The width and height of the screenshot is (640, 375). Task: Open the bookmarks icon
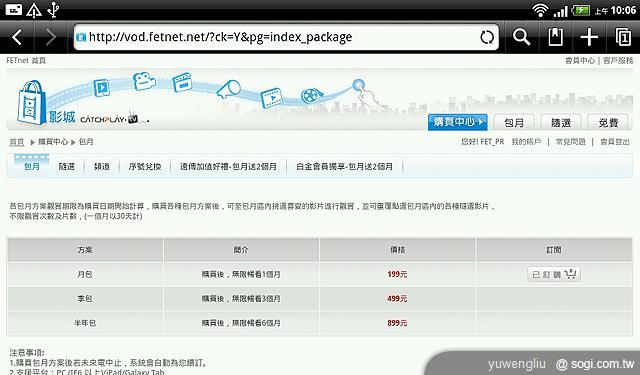coord(556,37)
